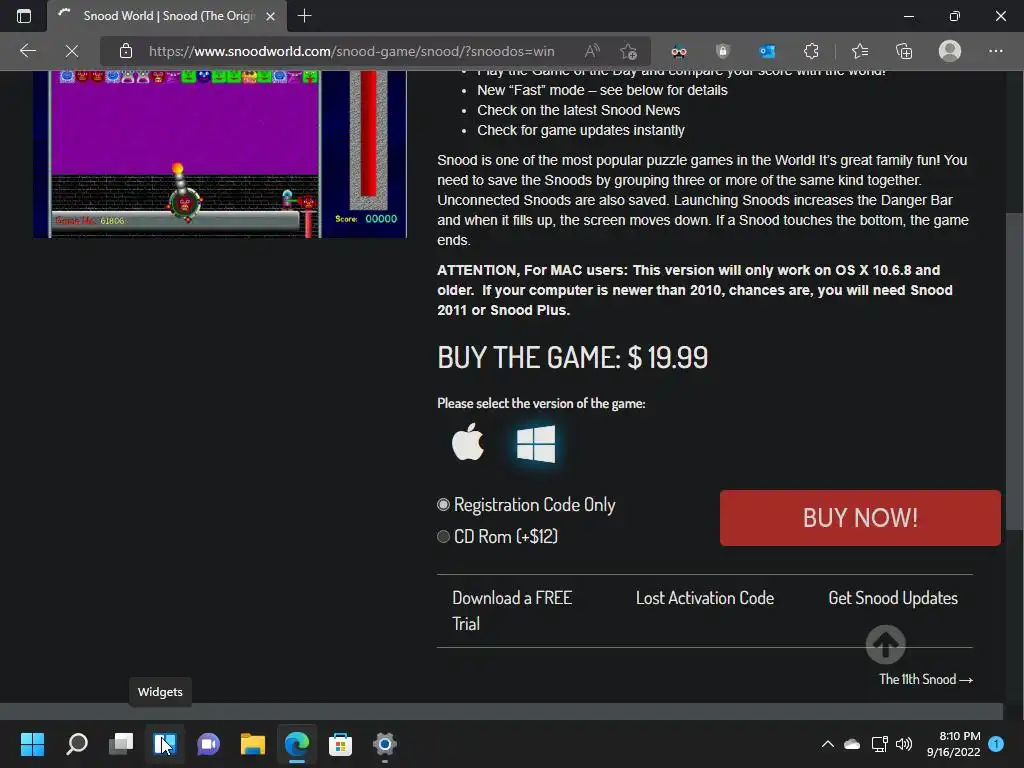Screen dimensions: 1024x768
Task: Open Read aloud in address bar
Action: pos(592,51)
